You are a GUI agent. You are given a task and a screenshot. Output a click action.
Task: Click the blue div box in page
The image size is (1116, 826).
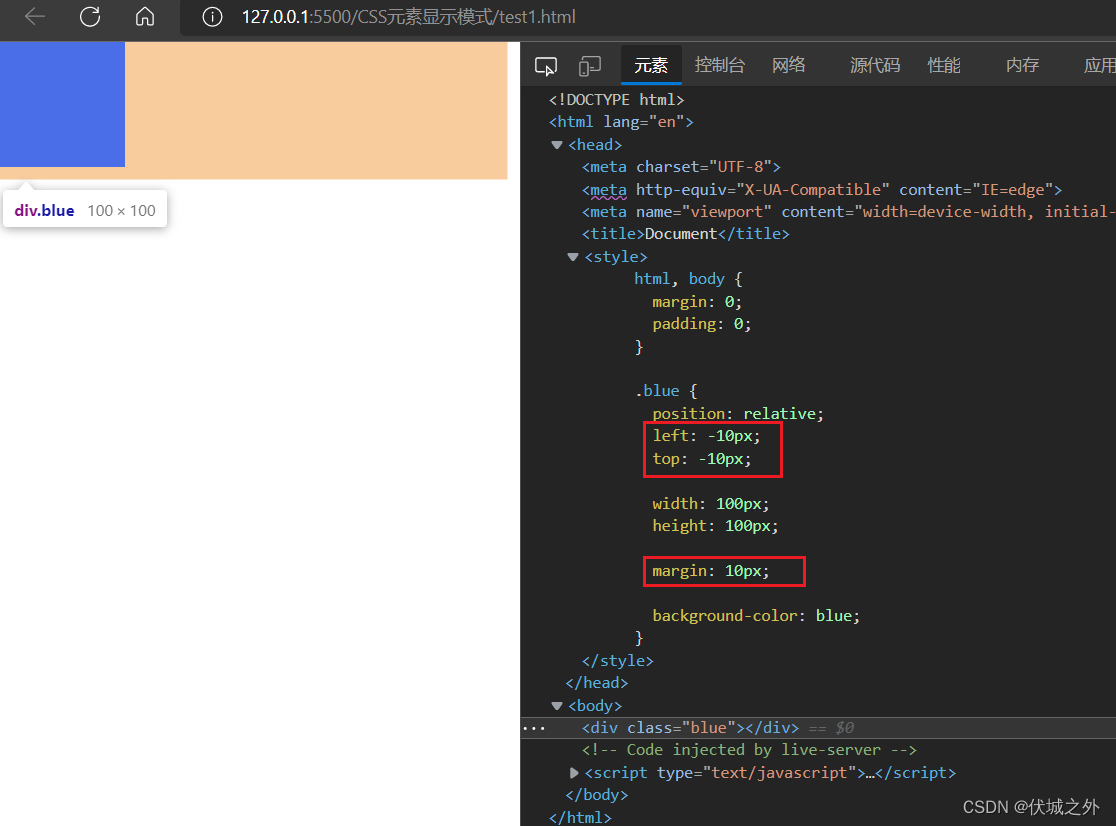[x=63, y=104]
